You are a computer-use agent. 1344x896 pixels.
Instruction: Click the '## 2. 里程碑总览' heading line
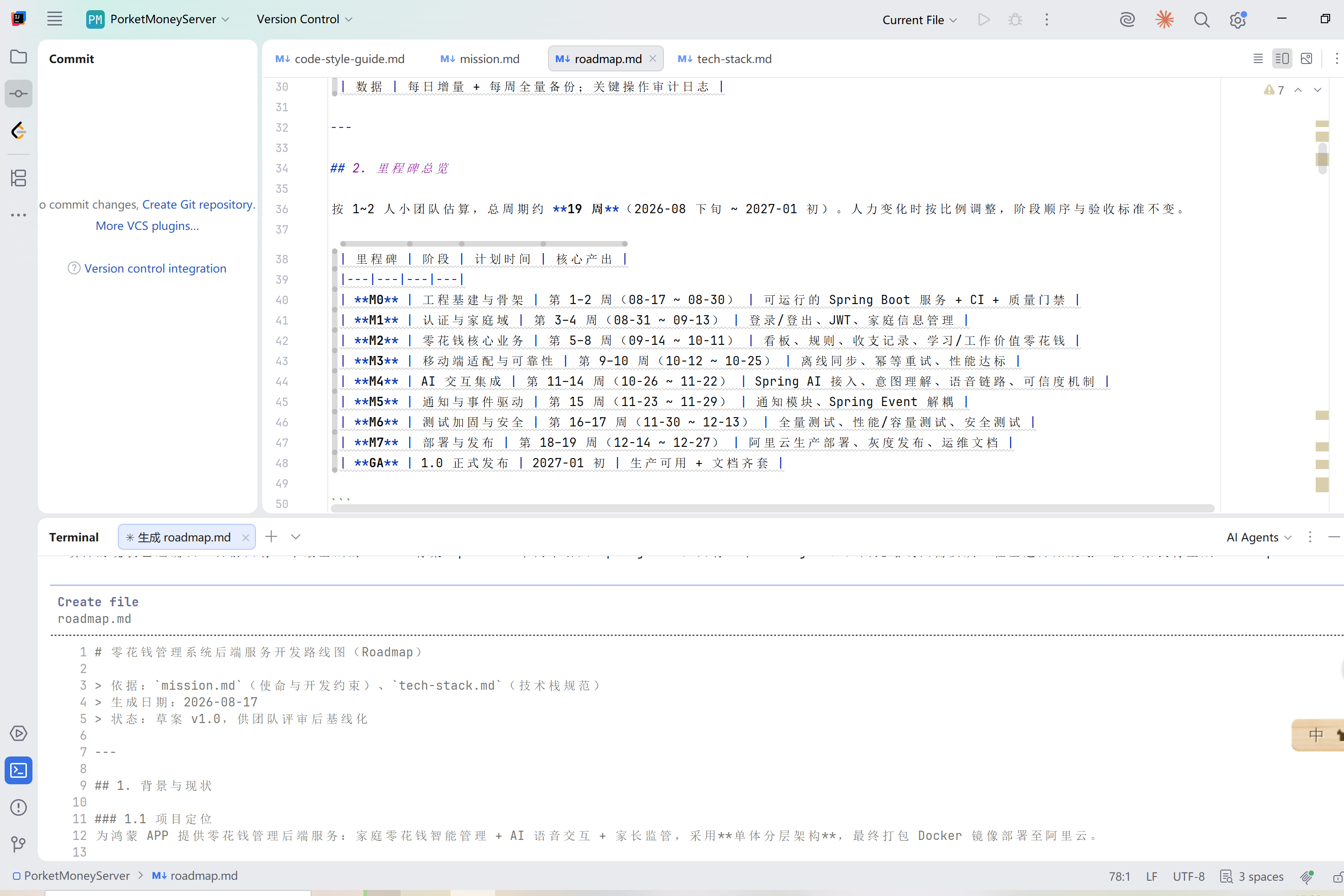tap(390, 168)
